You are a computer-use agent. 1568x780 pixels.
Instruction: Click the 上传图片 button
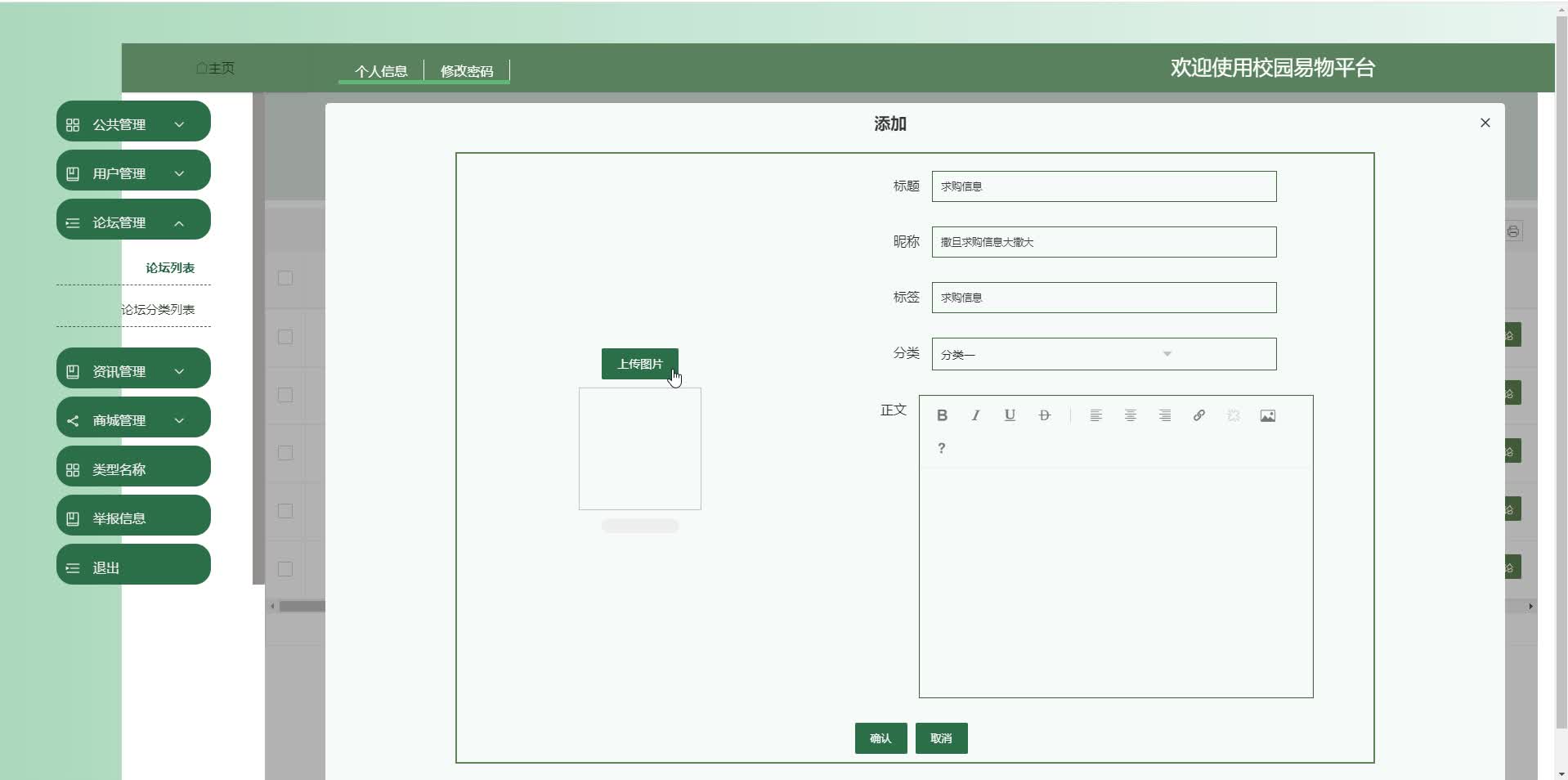coord(640,364)
